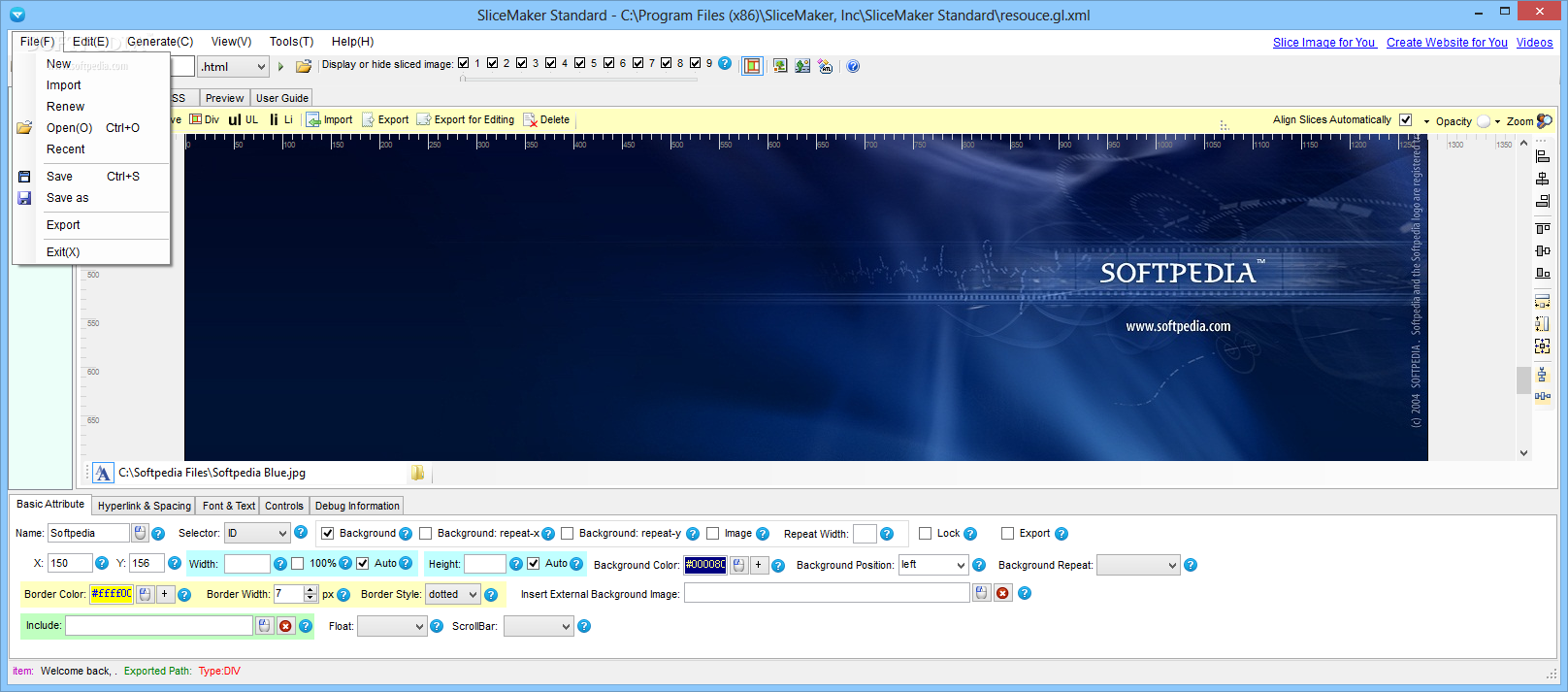Open Create Website for You link
This screenshot has height=692, width=1568.
point(1447,42)
